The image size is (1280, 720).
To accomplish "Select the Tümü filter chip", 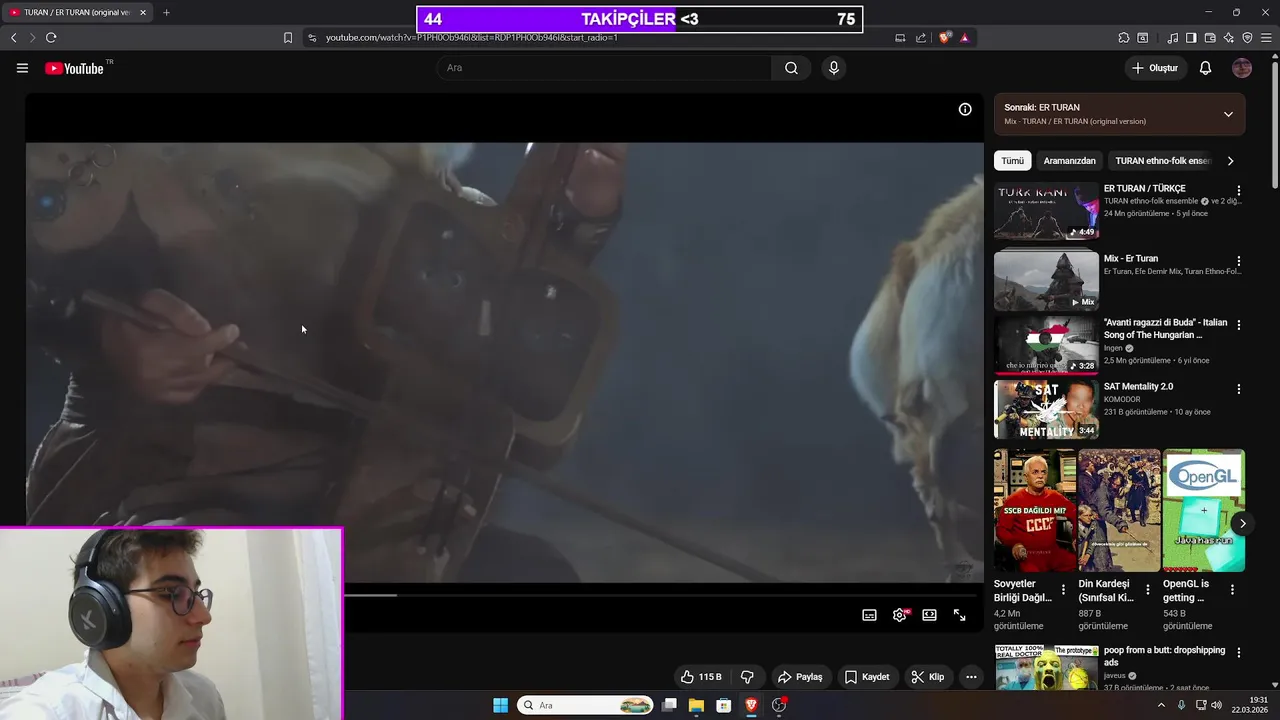I will tap(1013, 161).
